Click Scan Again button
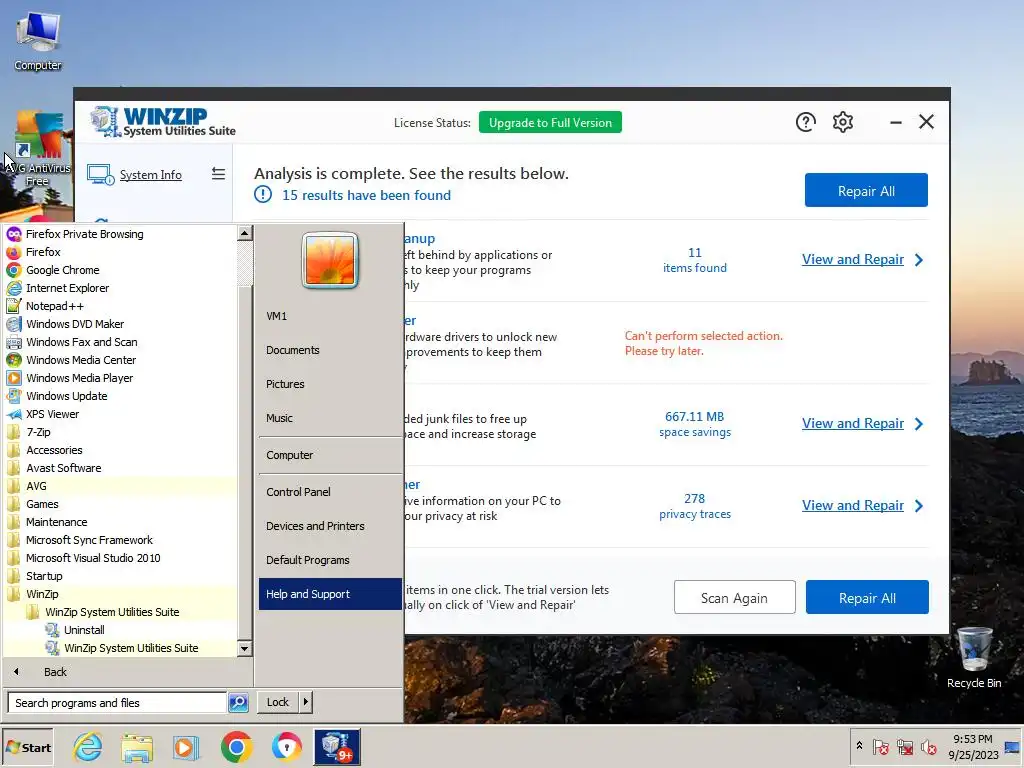The height and width of the screenshot is (768, 1024). (734, 598)
